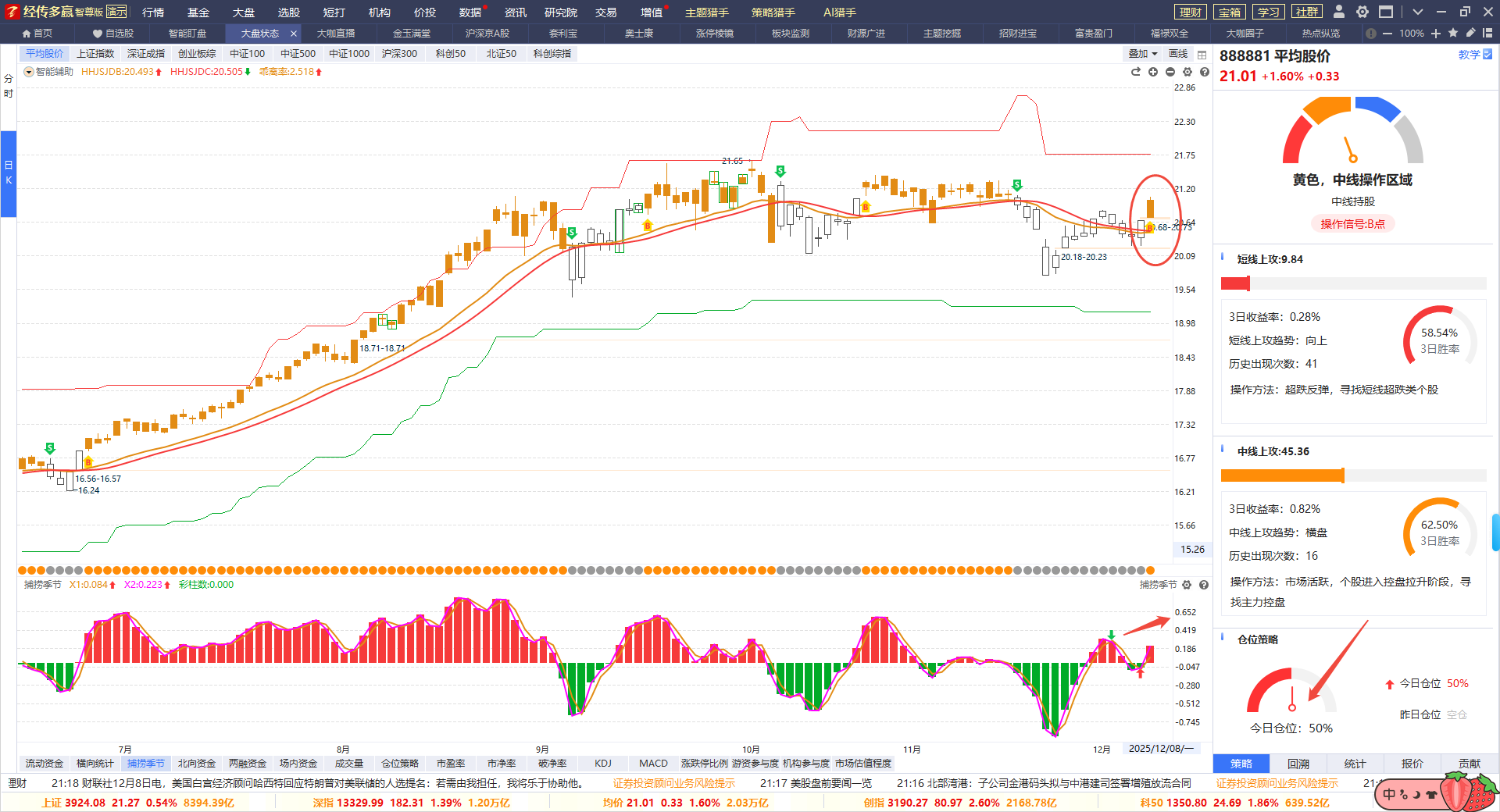
Task: Expand the 智能辅助 indicator menu
Action: pos(29,72)
